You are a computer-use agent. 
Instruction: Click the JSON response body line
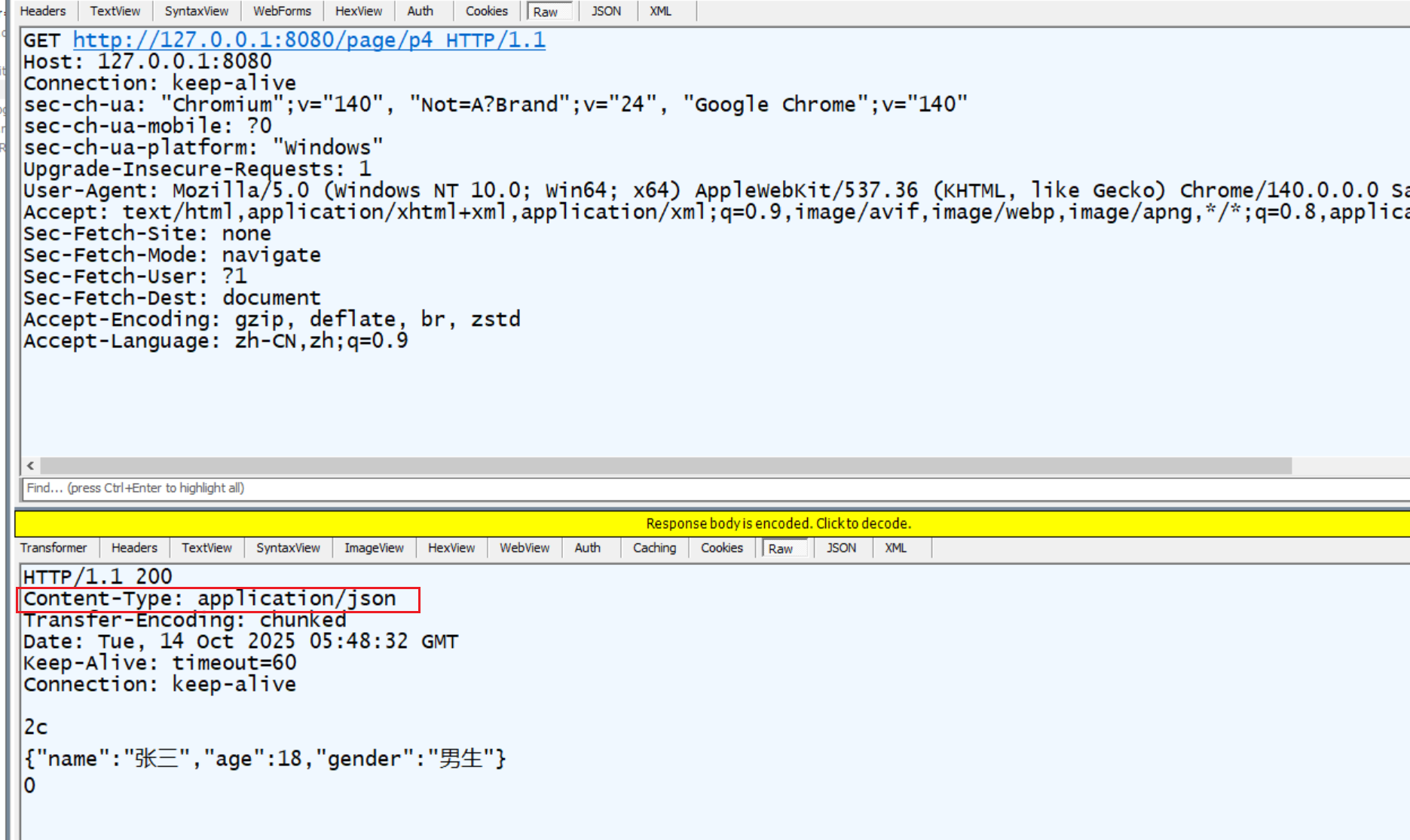265,758
